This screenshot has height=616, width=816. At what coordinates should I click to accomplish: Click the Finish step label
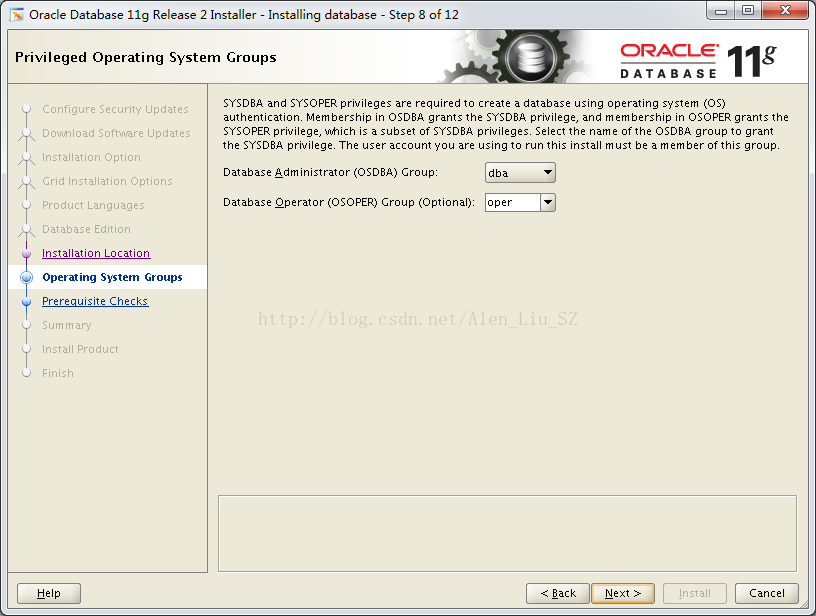[x=58, y=373]
